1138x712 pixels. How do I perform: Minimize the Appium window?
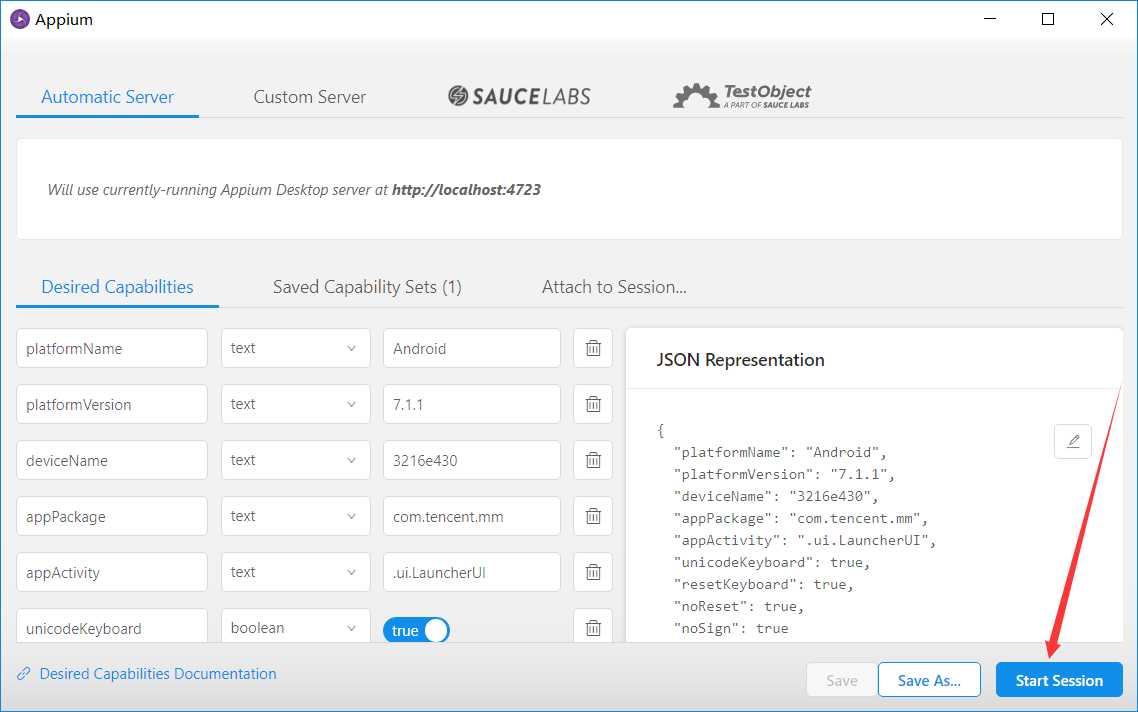pos(990,19)
